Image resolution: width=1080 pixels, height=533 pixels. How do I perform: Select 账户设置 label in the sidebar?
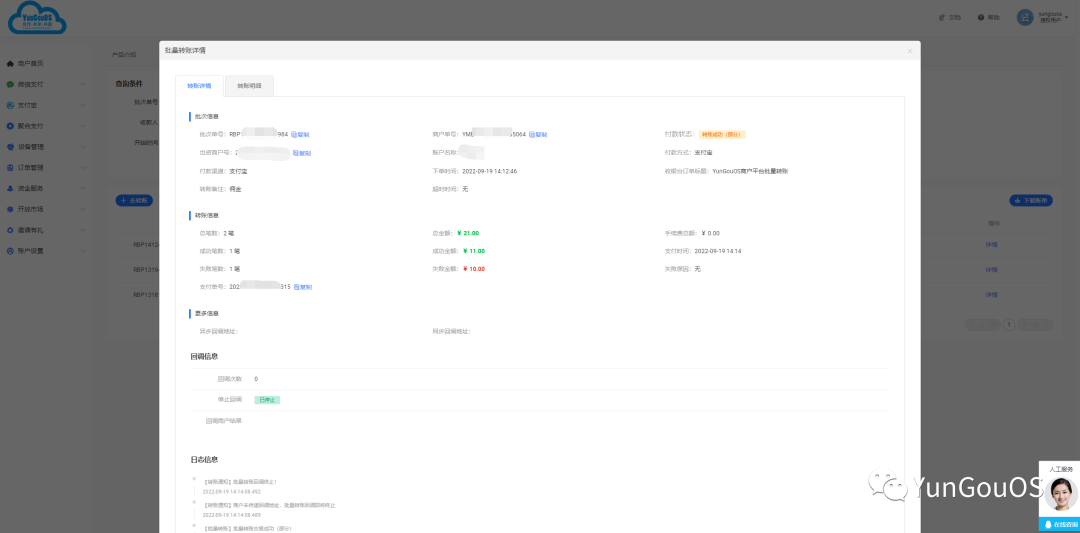[x=30, y=251]
